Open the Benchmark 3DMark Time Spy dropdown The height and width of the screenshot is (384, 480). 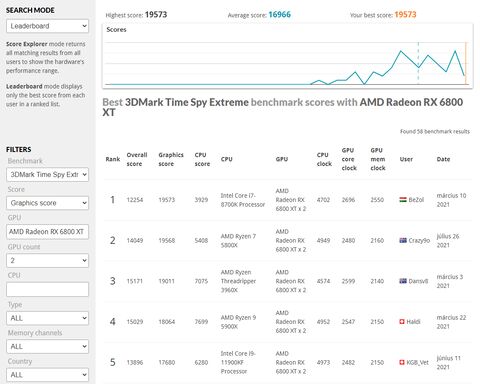pyautogui.click(x=47, y=174)
